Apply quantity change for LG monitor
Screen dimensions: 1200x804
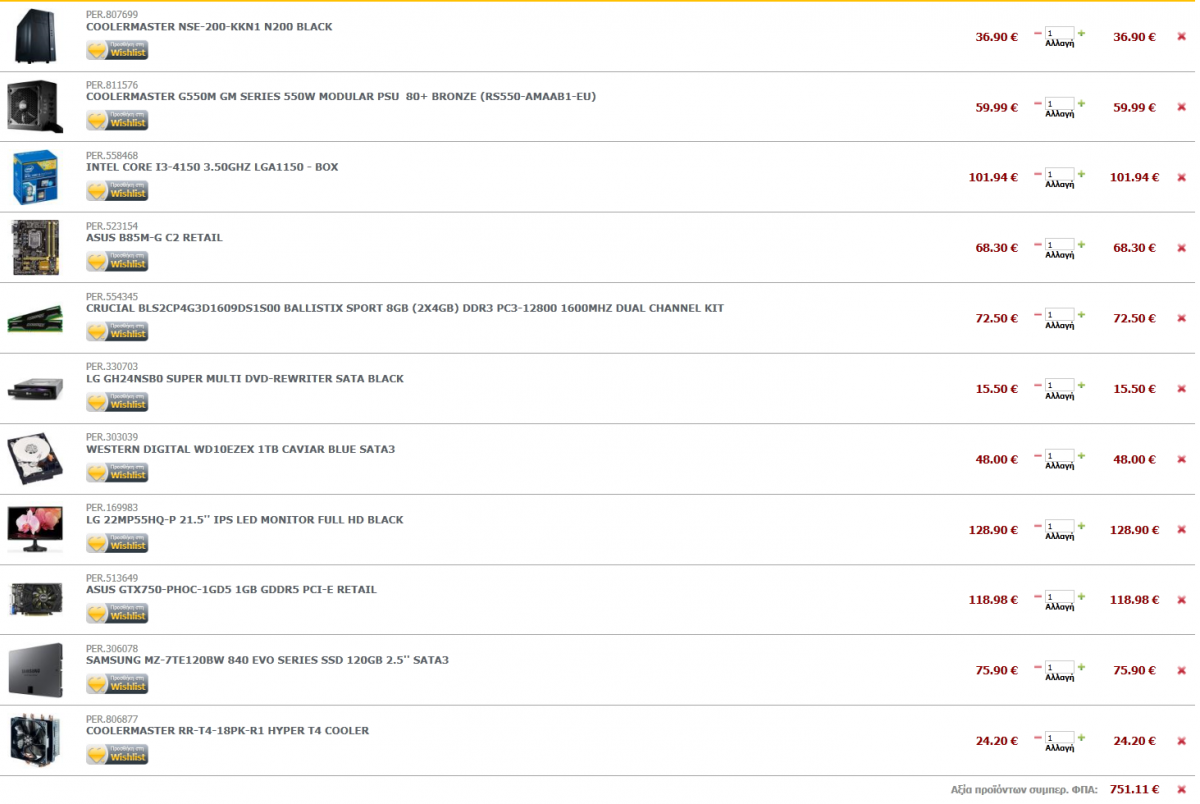[1059, 537]
